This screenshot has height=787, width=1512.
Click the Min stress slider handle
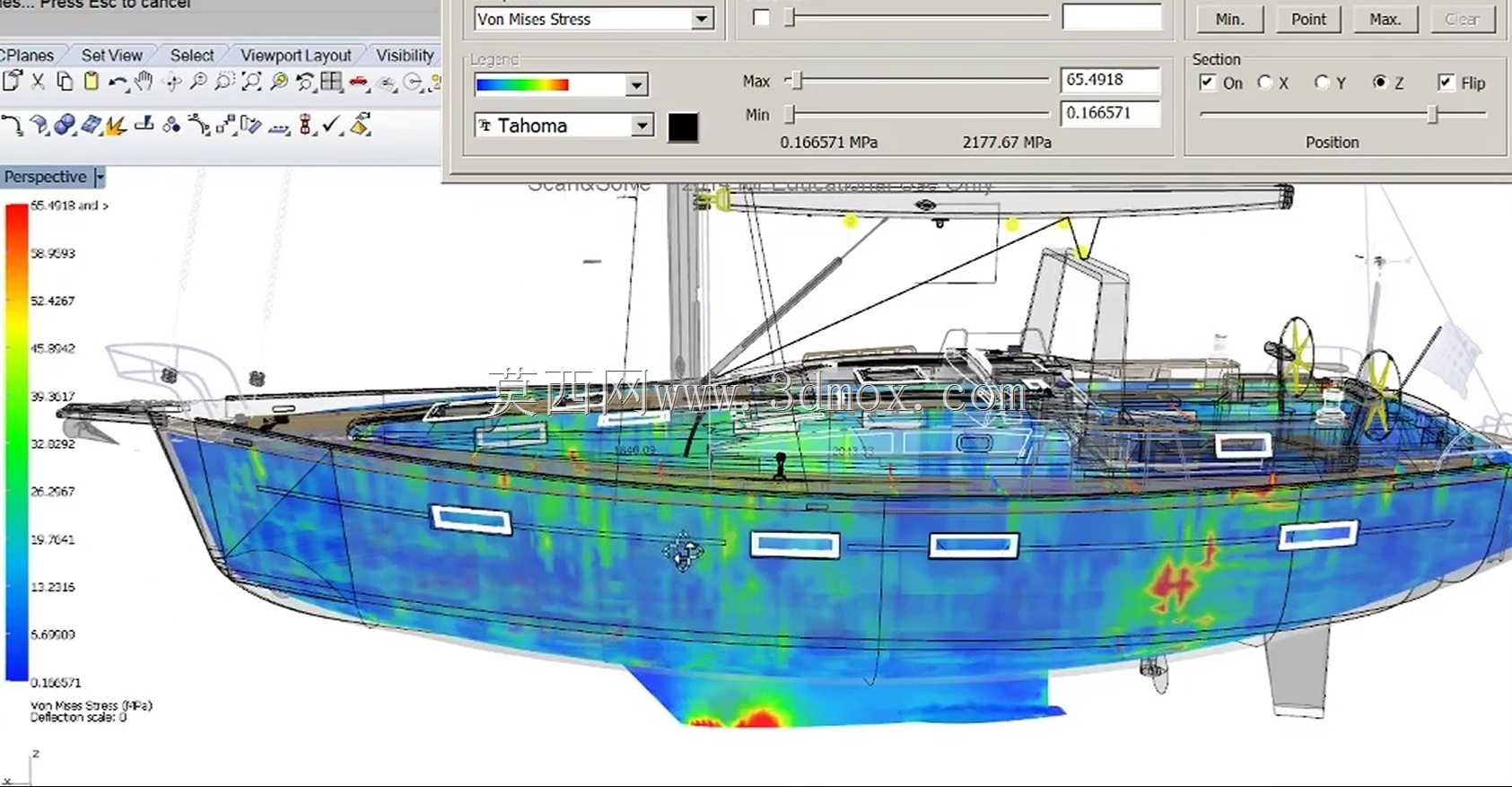790,114
